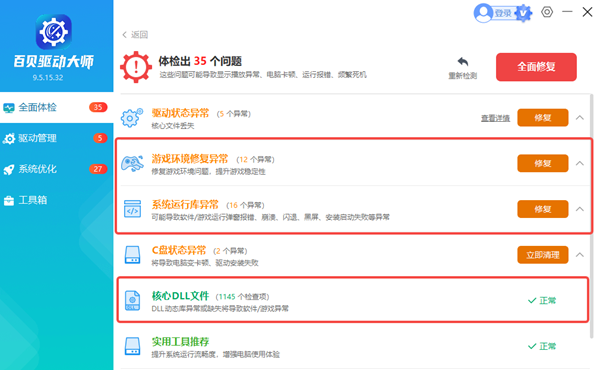Open the 驱动管理 sidebar tab
600x370 pixels.
pos(57,138)
